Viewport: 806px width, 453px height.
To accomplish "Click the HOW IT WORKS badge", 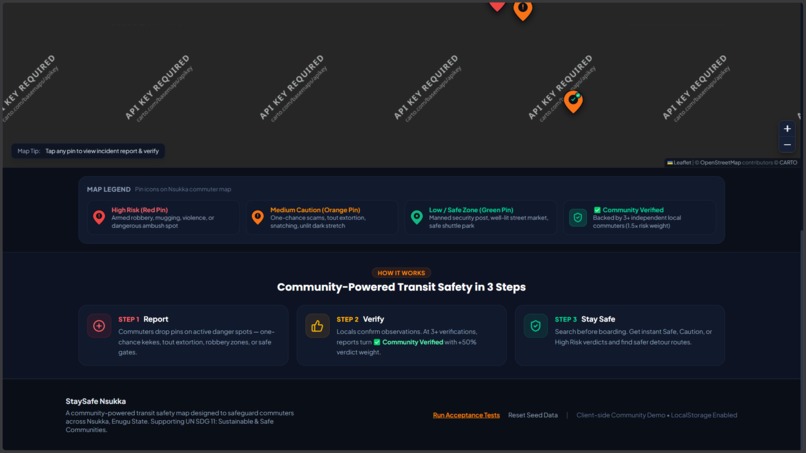I will click(x=401, y=273).
